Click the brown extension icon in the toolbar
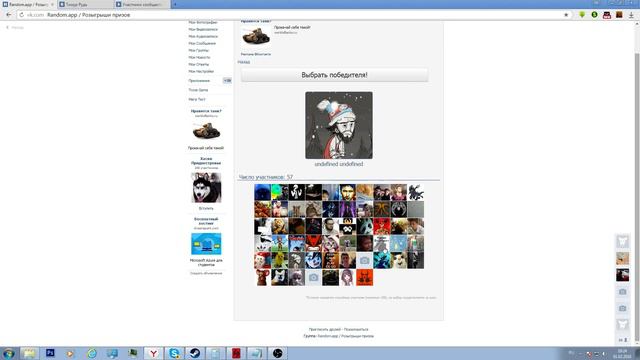The height and width of the screenshot is (360, 640). [619, 15]
